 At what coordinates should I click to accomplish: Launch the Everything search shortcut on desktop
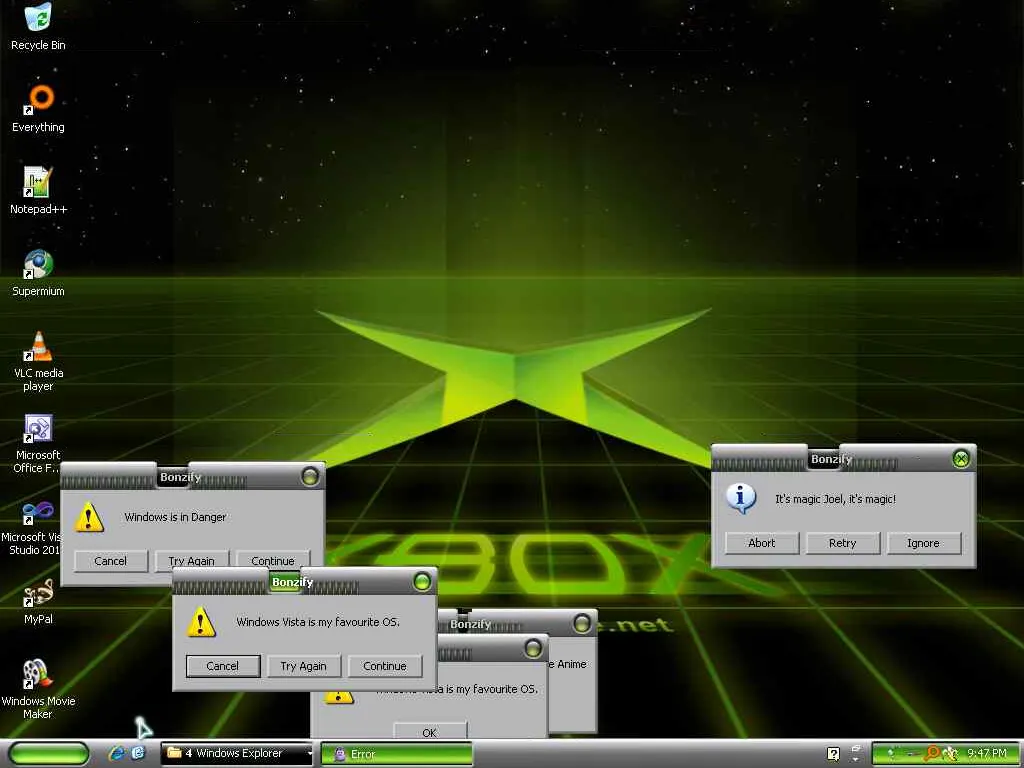pos(38,109)
